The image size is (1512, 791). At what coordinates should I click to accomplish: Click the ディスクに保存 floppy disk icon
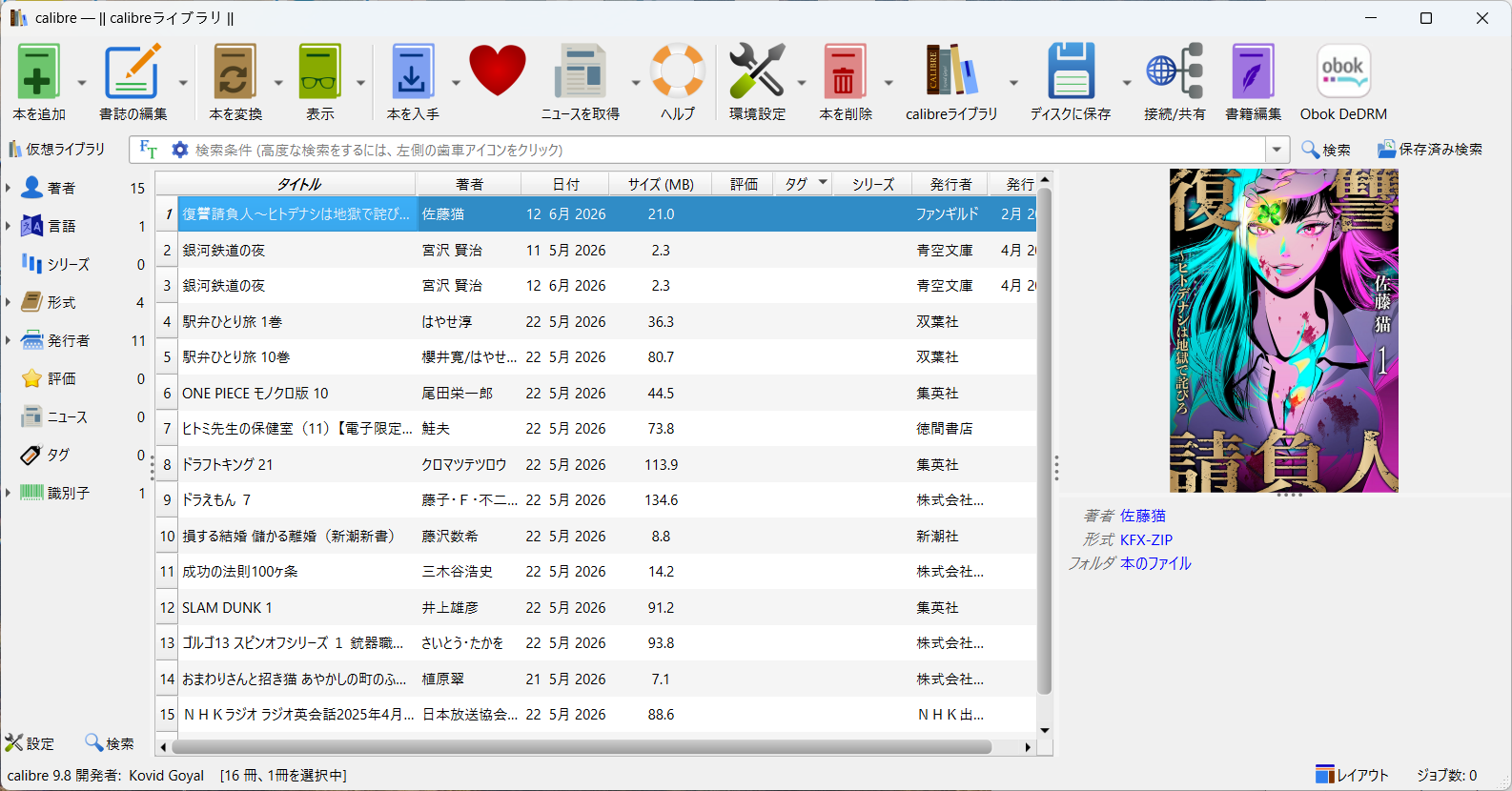[x=1071, y=71]
